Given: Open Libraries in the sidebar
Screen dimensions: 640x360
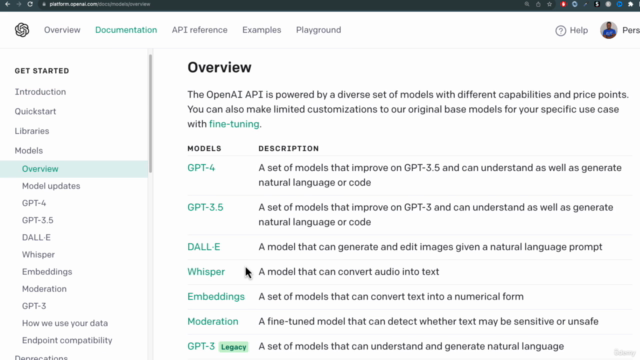Looking at the screenshot, I should [32, 131].
